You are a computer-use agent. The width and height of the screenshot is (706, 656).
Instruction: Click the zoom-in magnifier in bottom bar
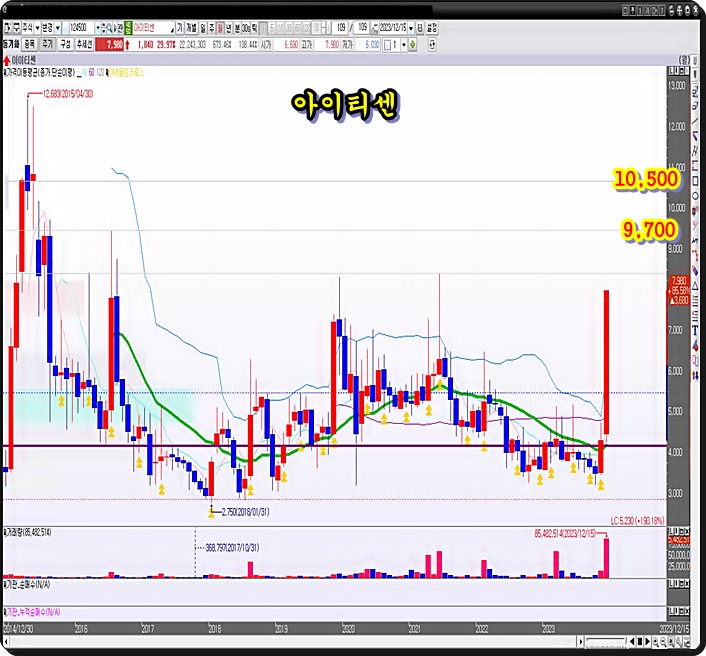(x=656, y=642)
